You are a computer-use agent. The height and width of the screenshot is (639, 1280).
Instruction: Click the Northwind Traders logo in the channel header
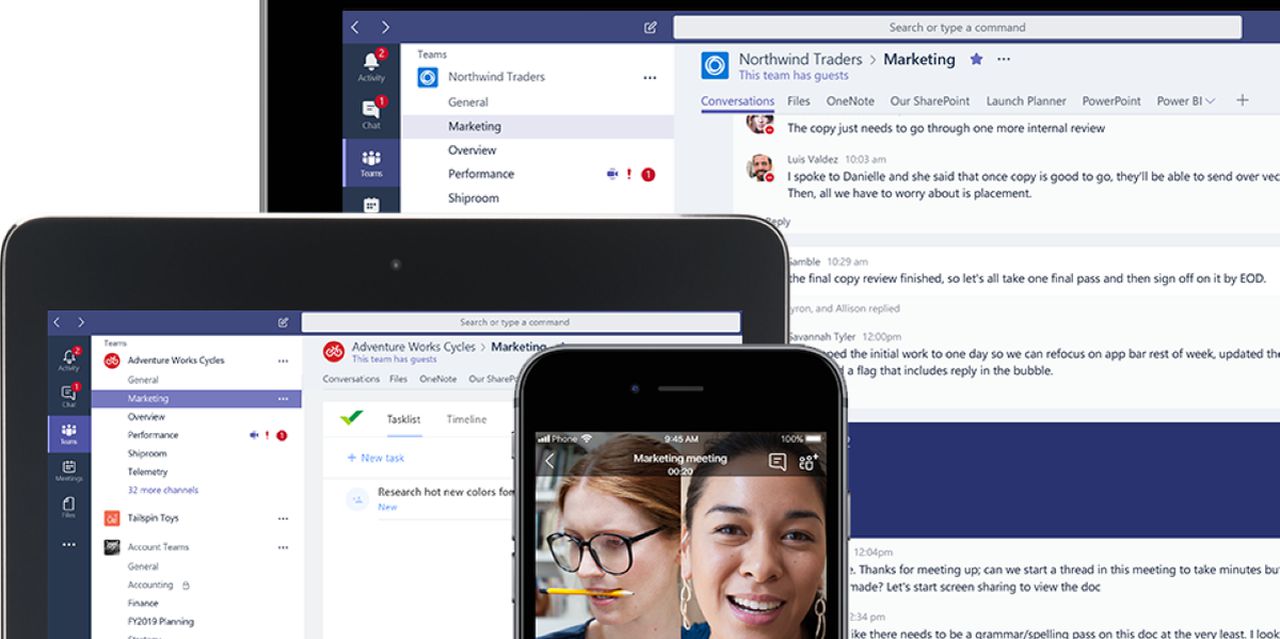715,66
